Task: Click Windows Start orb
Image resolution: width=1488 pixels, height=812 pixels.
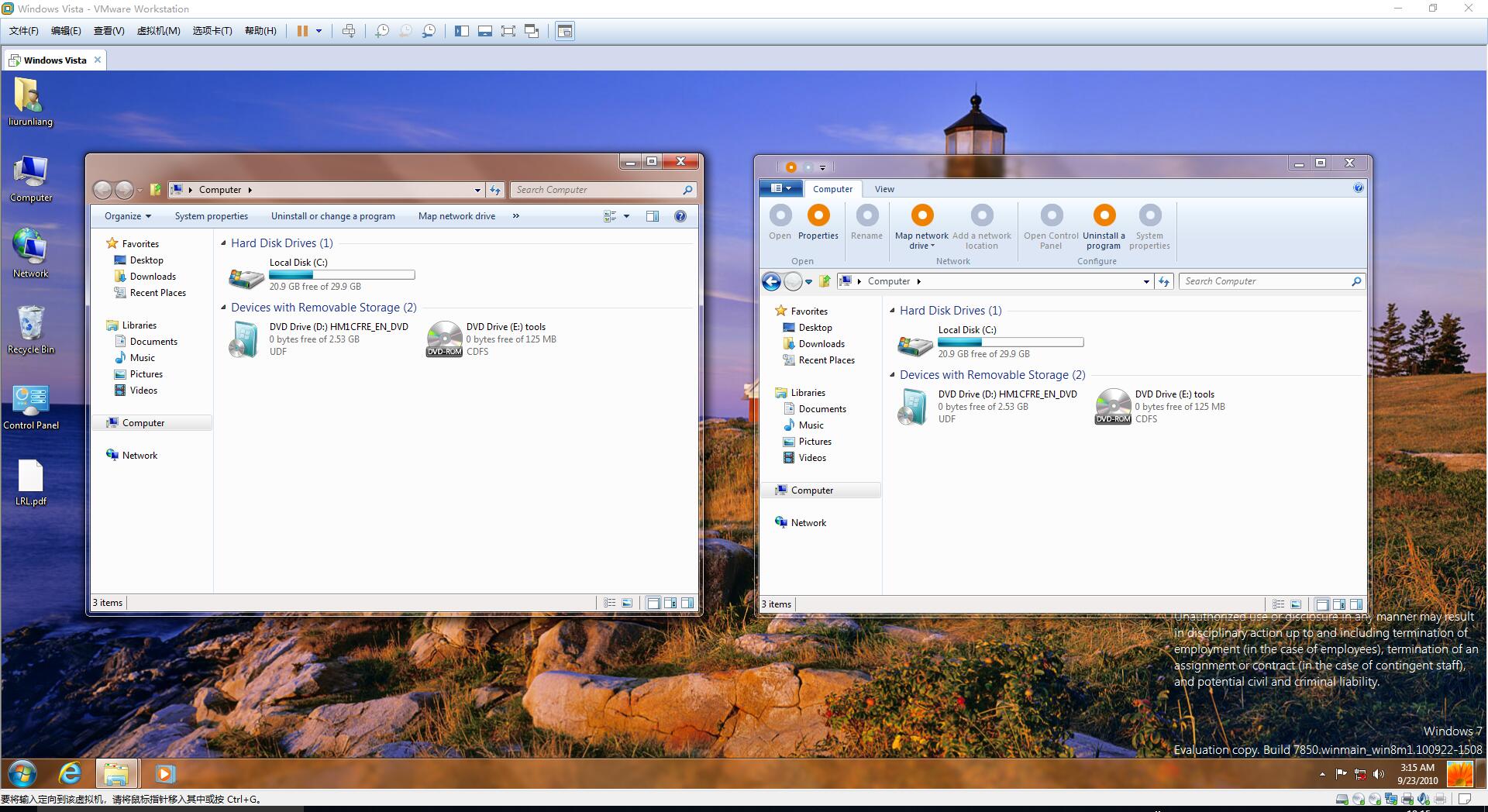Action: point(22,773)
